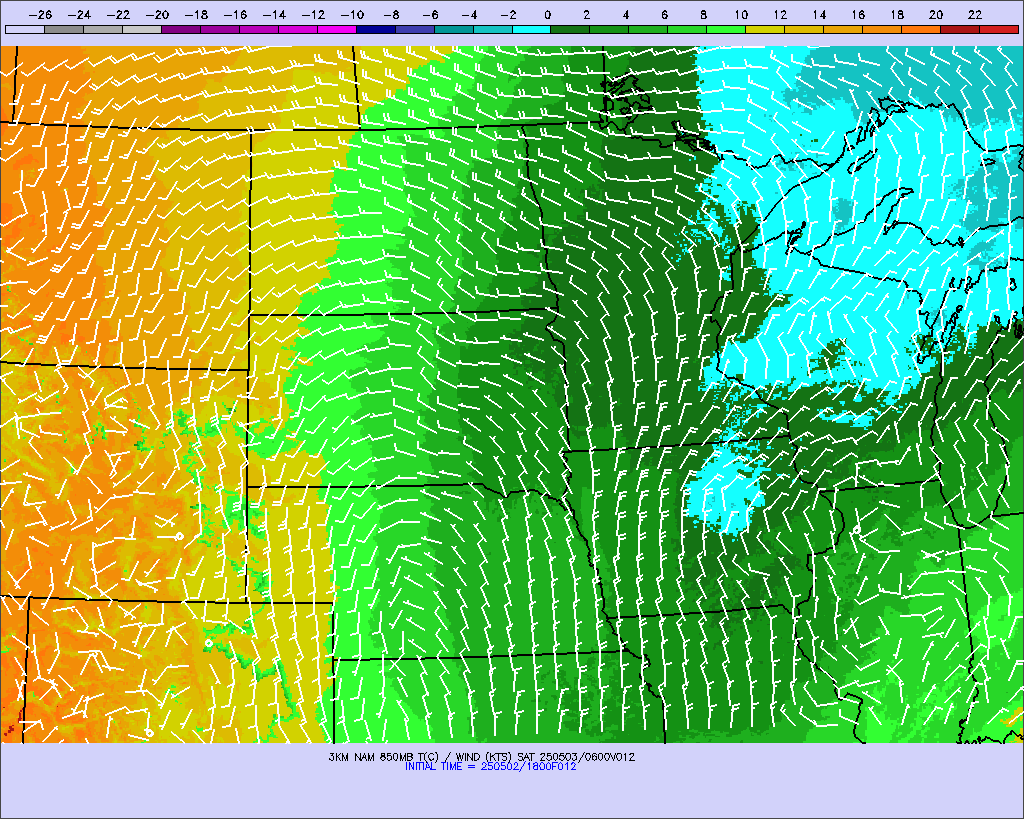Click the "-6" scale label
This screenshot has height=819, width=1024.
[x=430, y=14]
